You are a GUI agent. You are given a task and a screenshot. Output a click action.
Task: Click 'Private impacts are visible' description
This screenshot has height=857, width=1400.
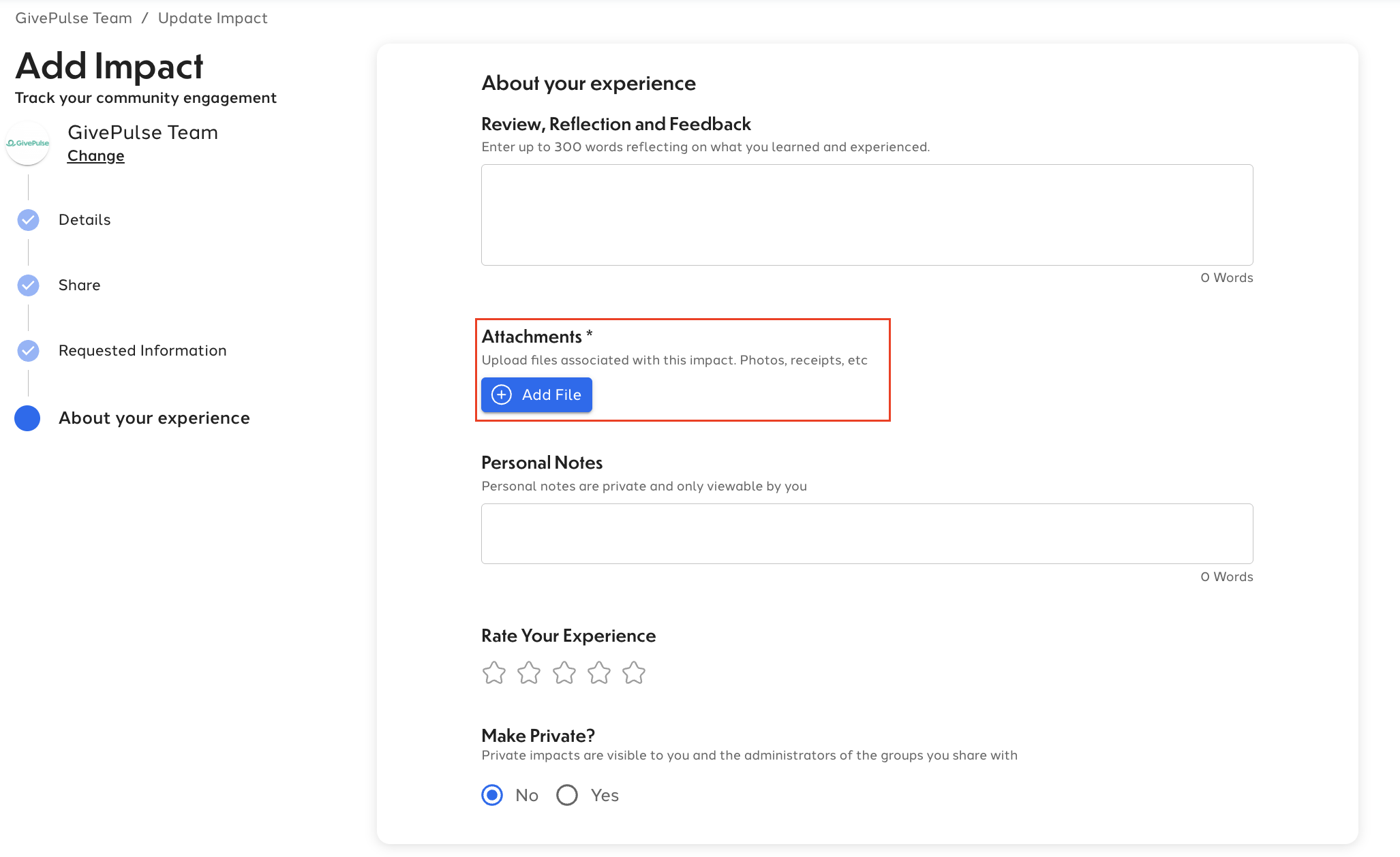point(749,755)
